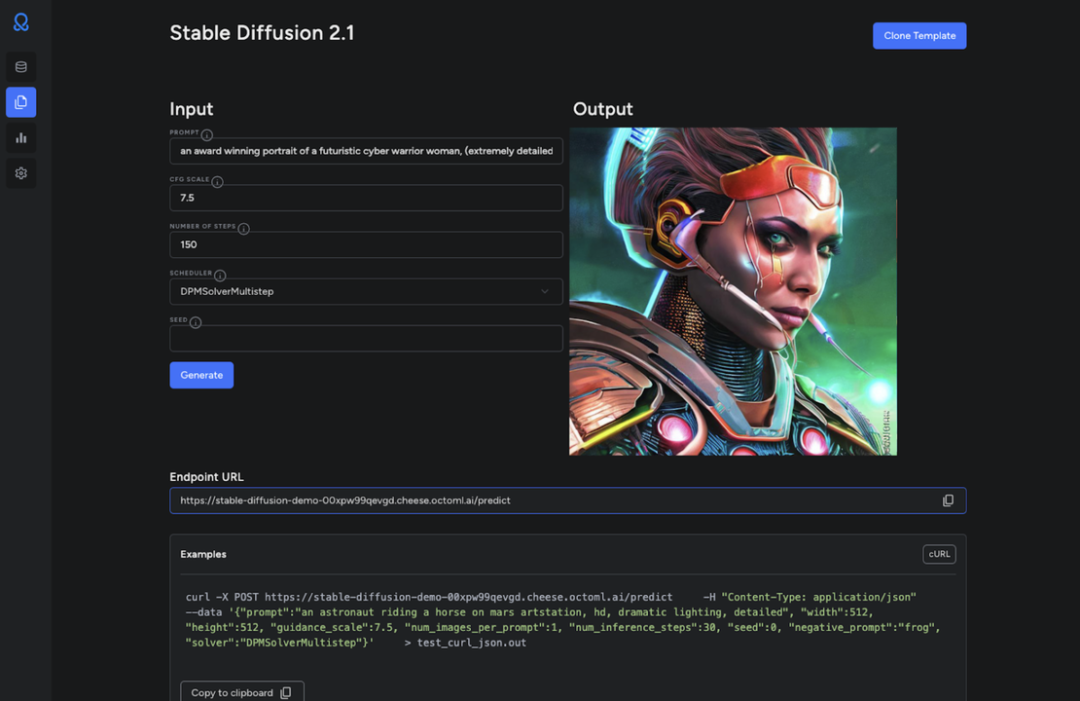Click the Output section heading

pyautogui.click(x=603, y=109)
